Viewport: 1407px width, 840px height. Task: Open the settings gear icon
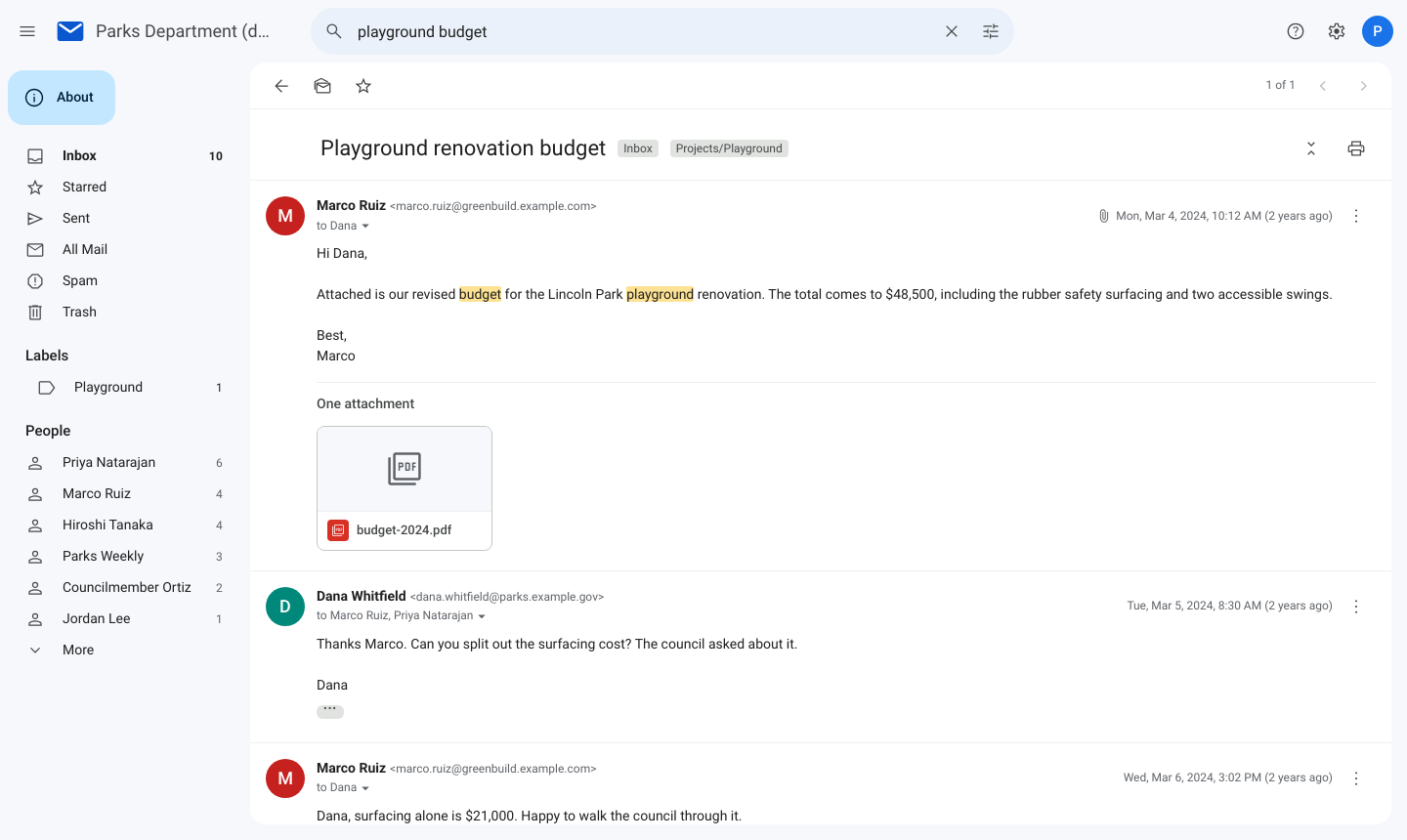(x=1337, y=31)
